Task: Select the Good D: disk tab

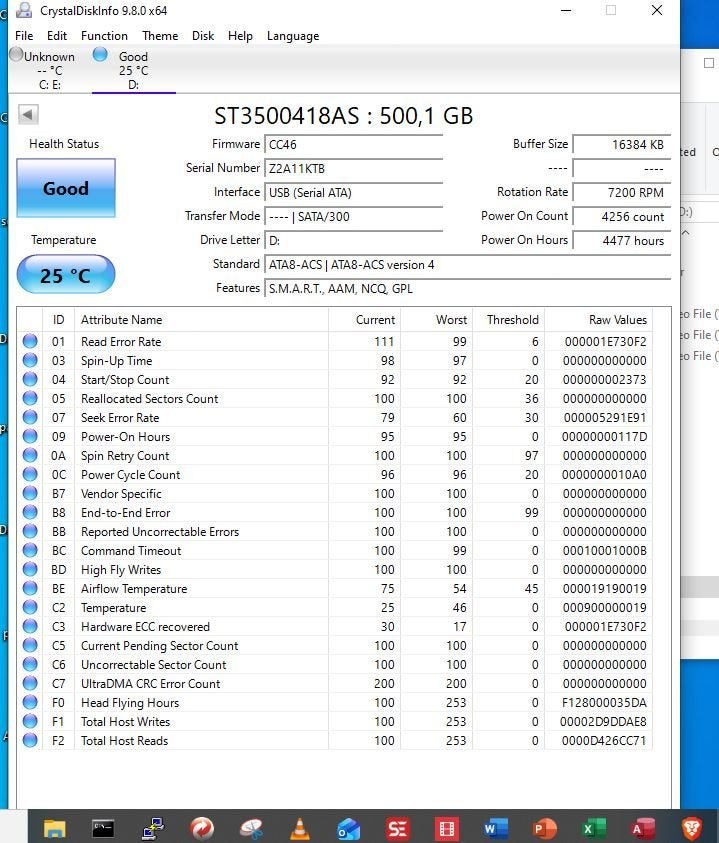Action: click(133, 70)
